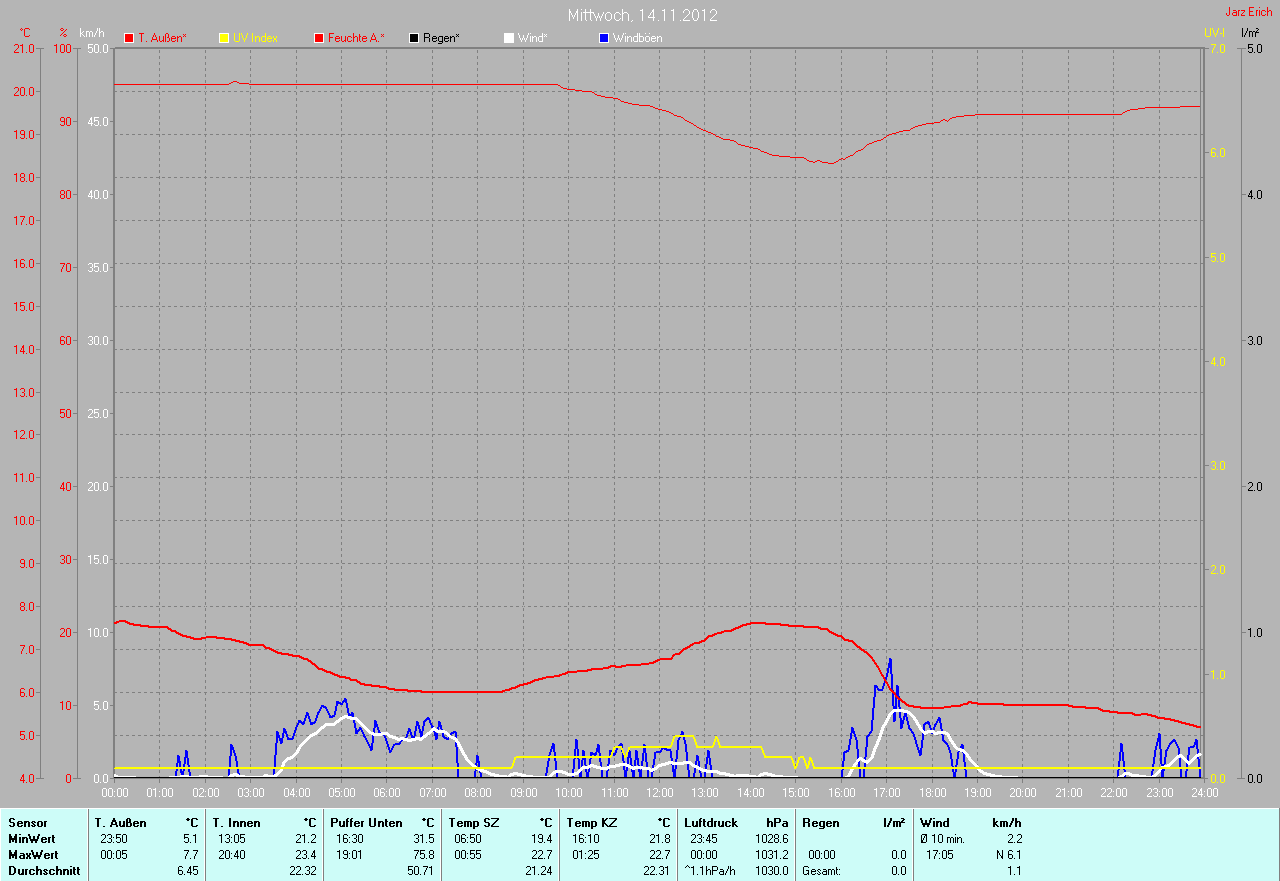This screenshot has width=1280, height=881.
Task: Click the white Wind legend swatch
Action: click(509, 38)
